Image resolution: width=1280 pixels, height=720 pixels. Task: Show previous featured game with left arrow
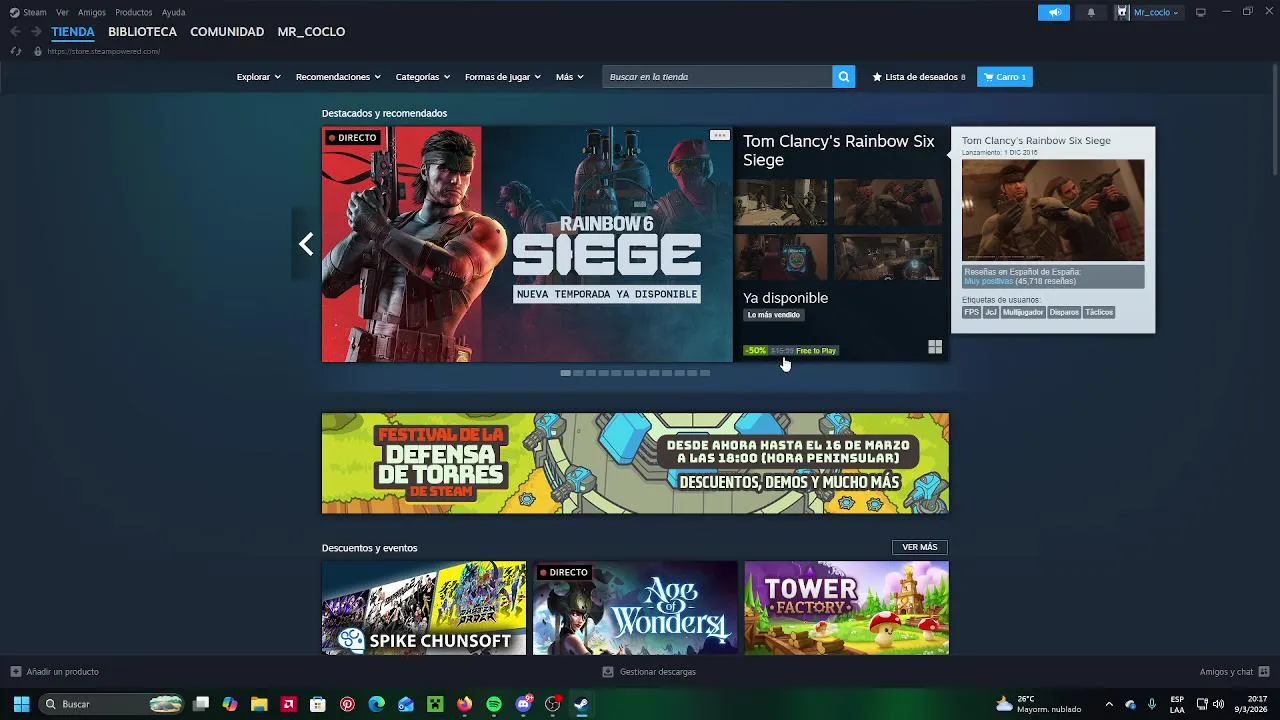[306, 244]
